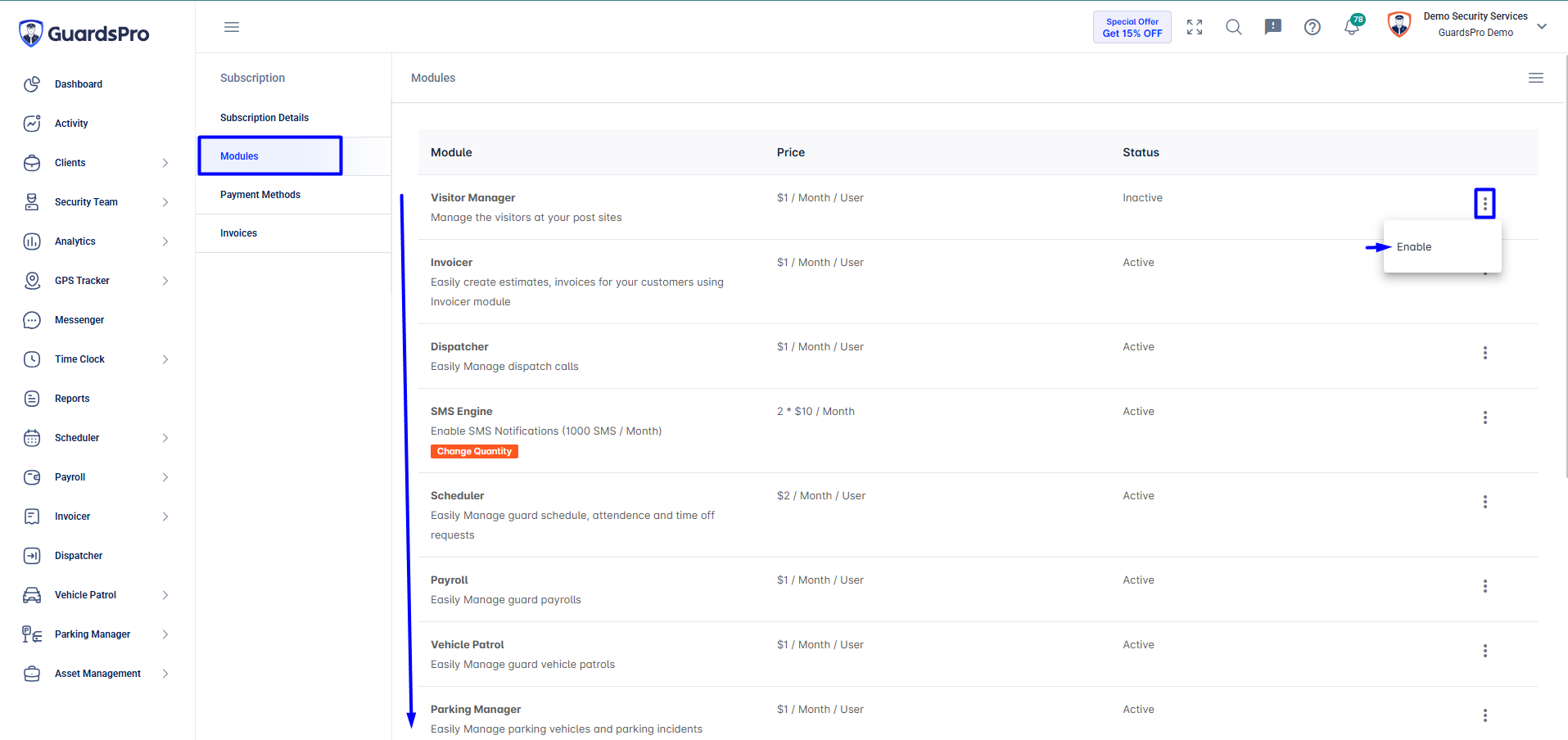The height and width of the screenshot is (740, 1568).
Task: Collapse sidebar with hamburger icon
Action: point(232,27)
